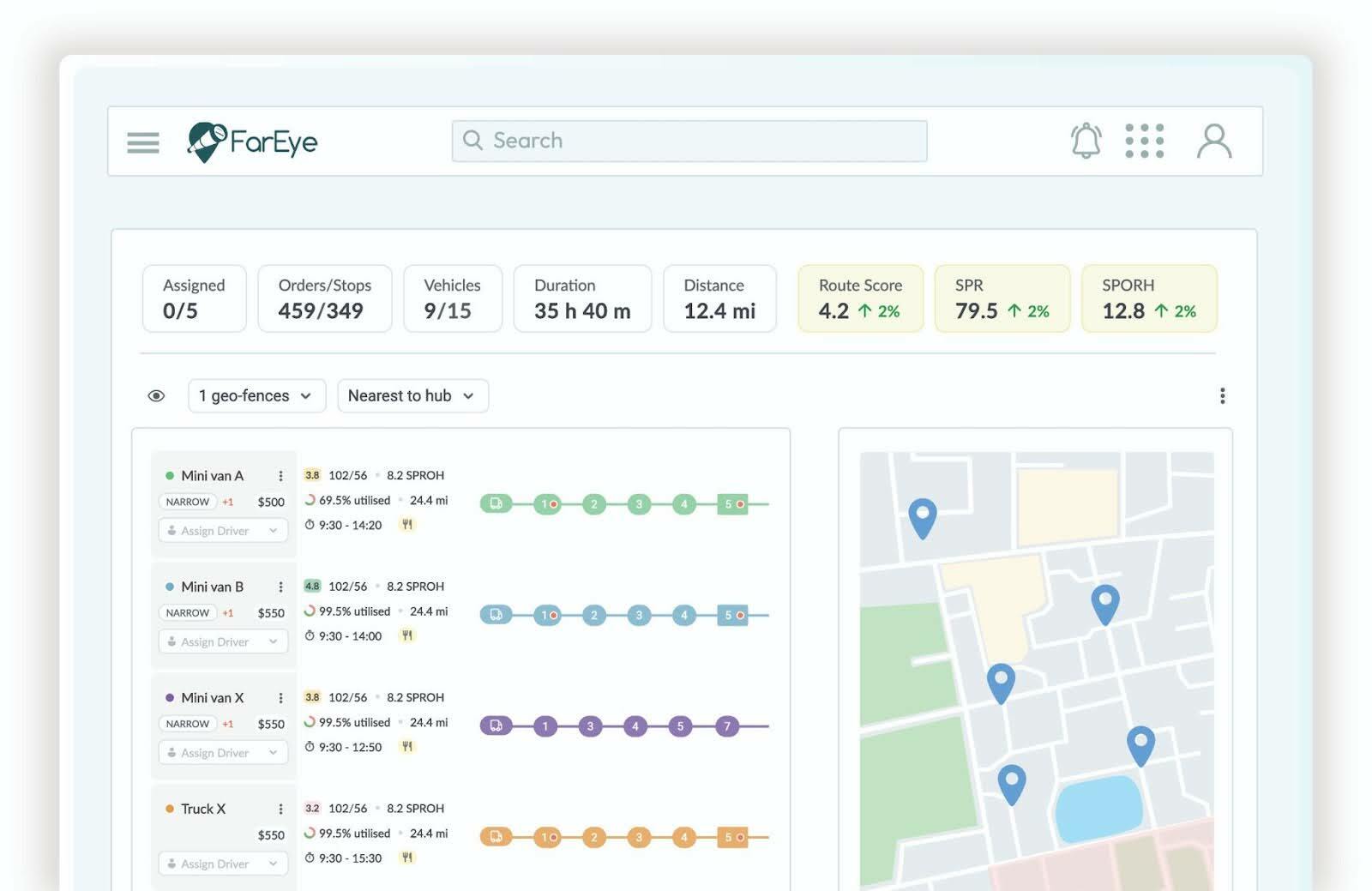This screenshot has height=891, width=1372.
Task: Click the Mini van A NARROW tag
Action: pos(187,502)
